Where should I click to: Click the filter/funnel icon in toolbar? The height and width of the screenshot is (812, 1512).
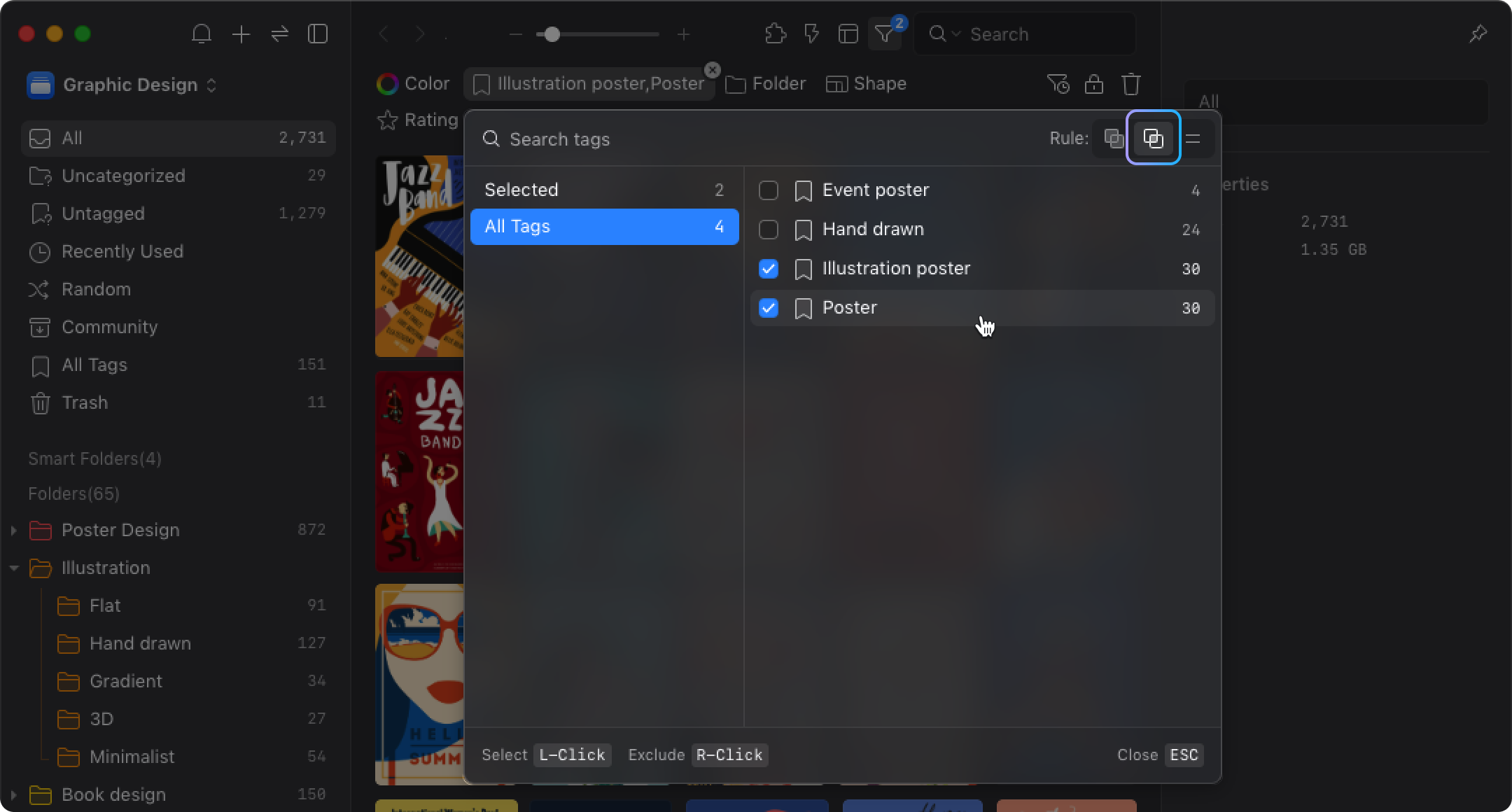click(x=885, y=35)
